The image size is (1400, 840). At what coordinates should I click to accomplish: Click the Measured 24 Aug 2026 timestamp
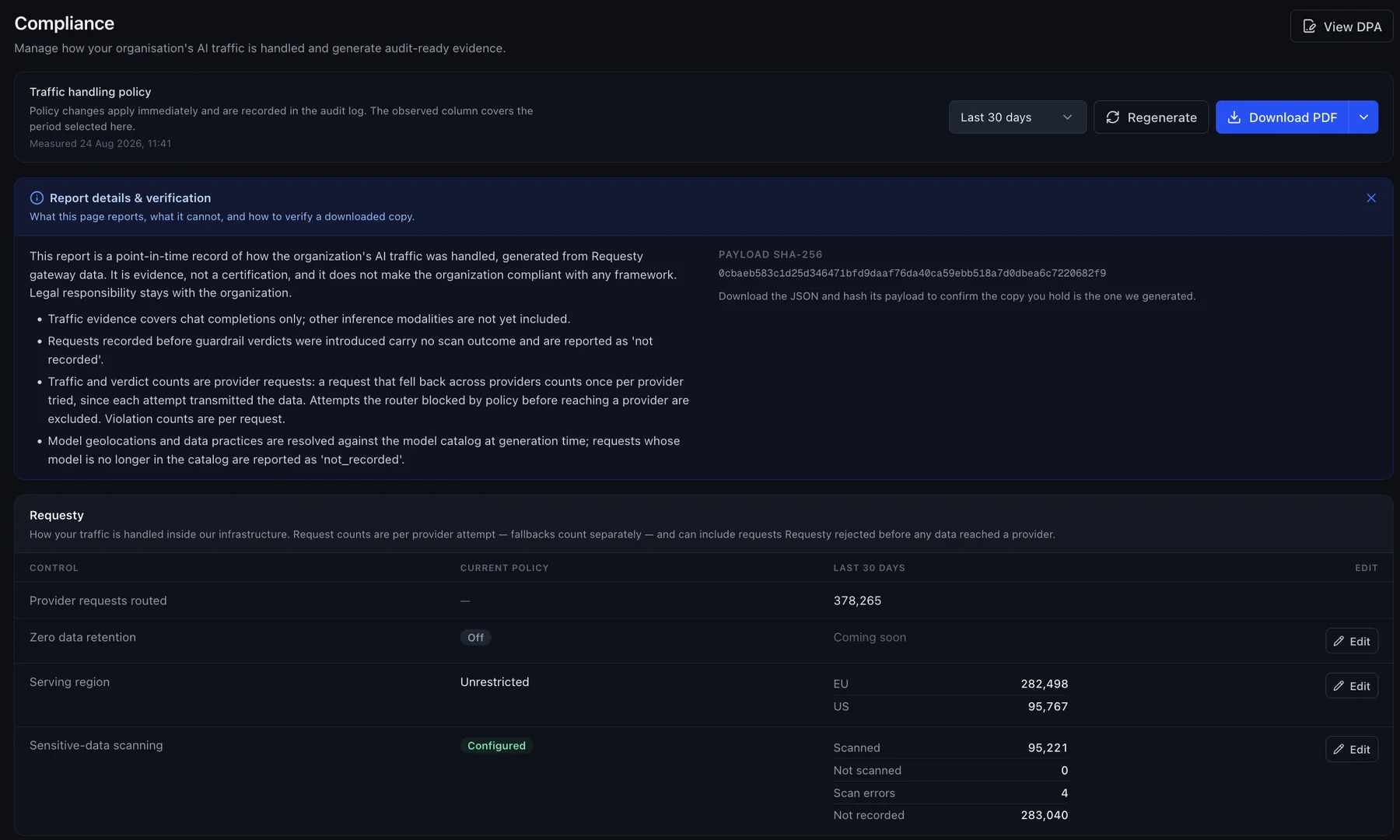(100, 144)
